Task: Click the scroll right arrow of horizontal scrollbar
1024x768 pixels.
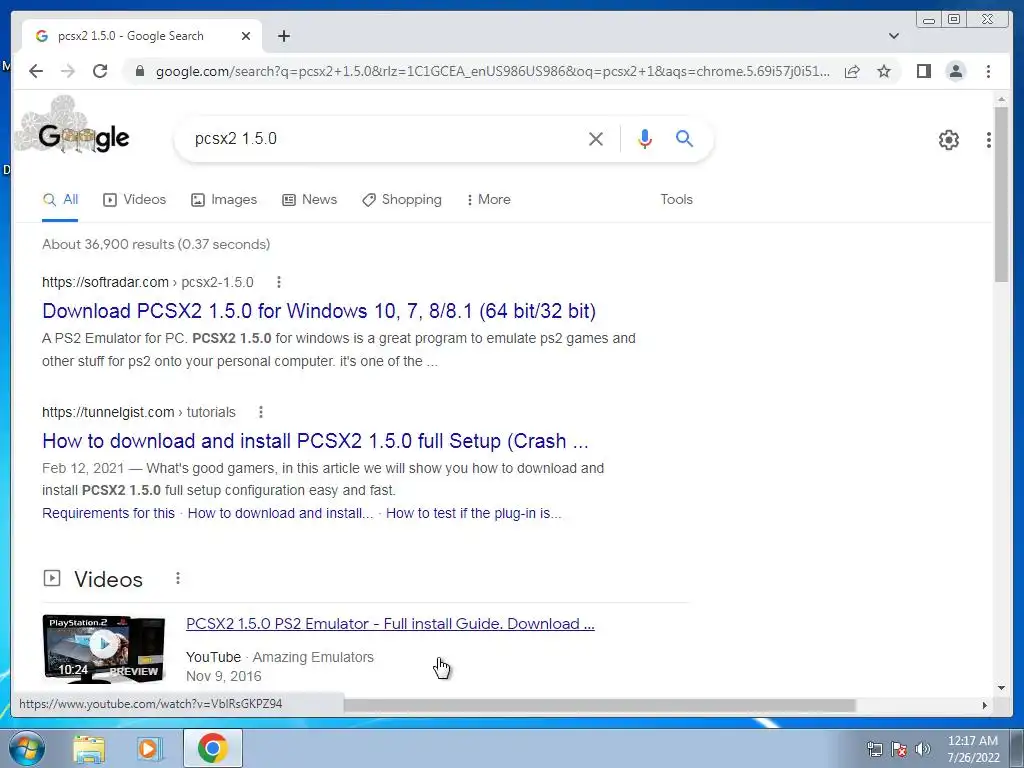Action: pos(984,705)
